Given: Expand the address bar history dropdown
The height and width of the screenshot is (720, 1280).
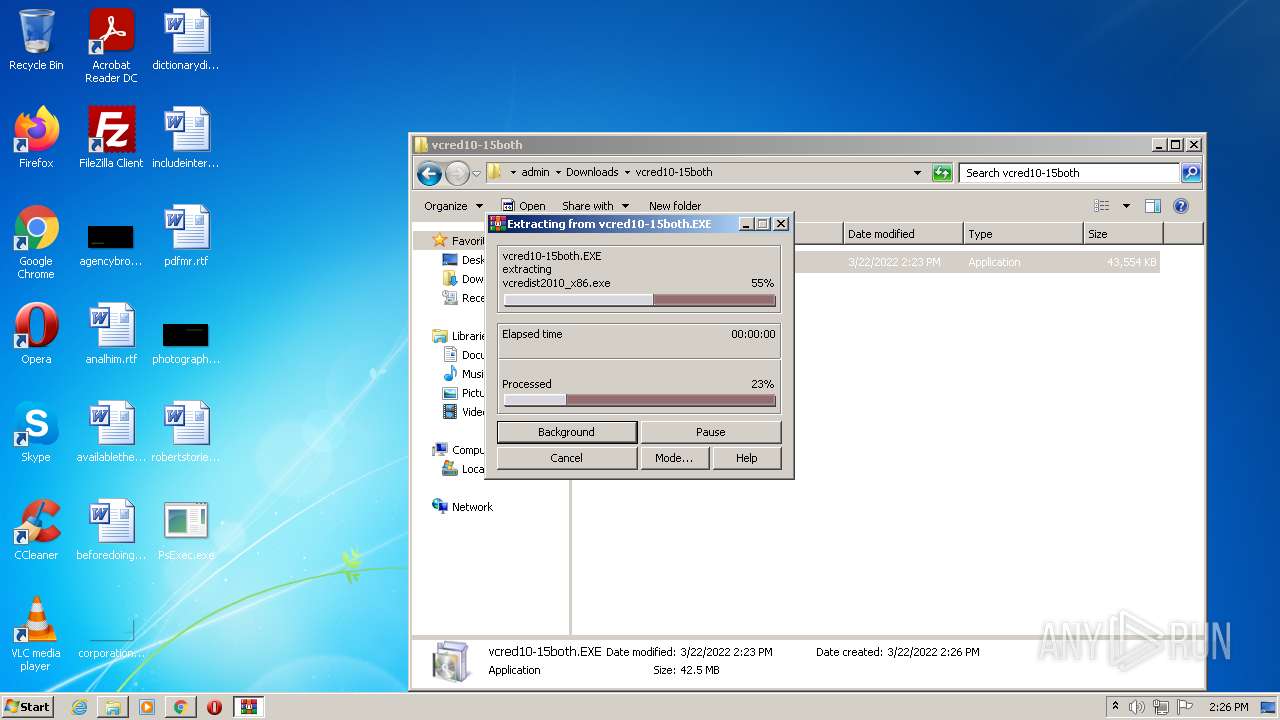Looking at the screenshot, I should pos(917,173).
